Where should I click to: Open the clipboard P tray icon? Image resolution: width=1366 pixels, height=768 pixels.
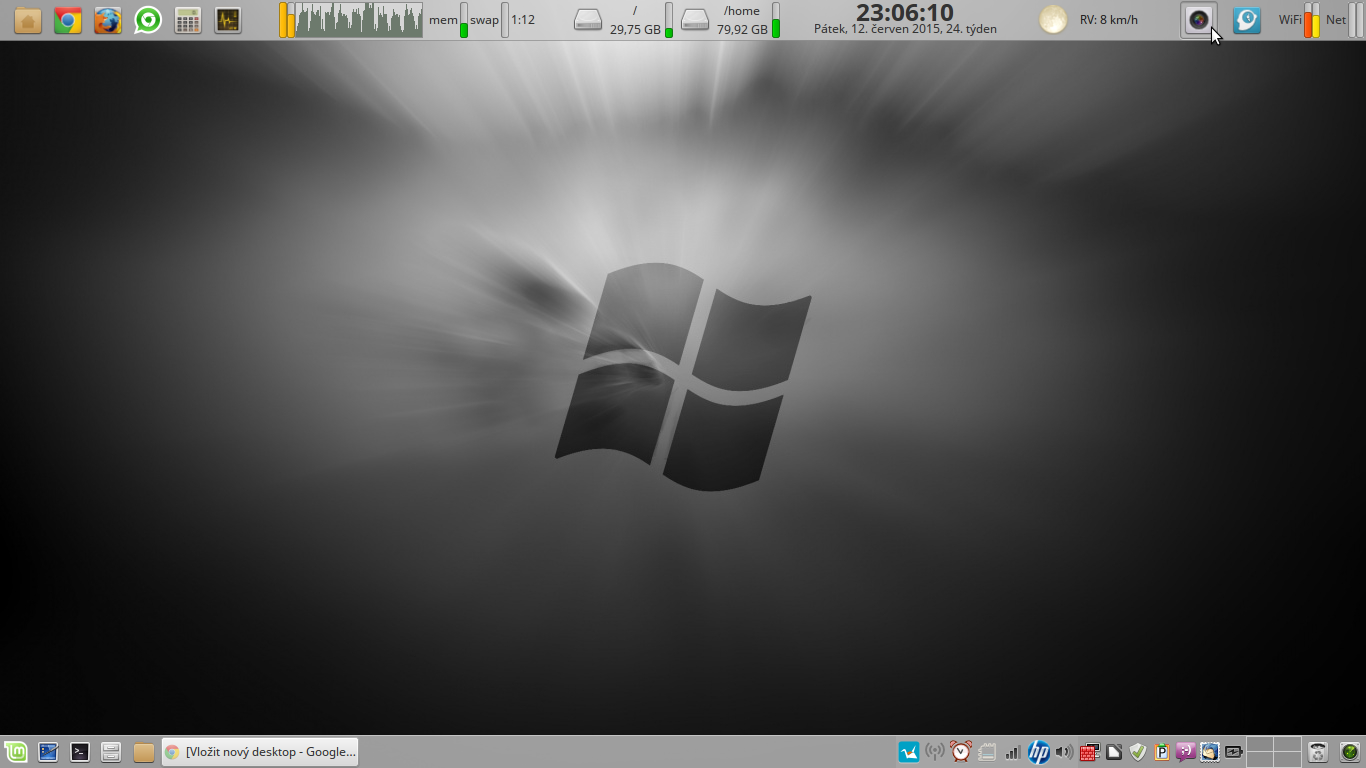click(x=1162, y=752)
